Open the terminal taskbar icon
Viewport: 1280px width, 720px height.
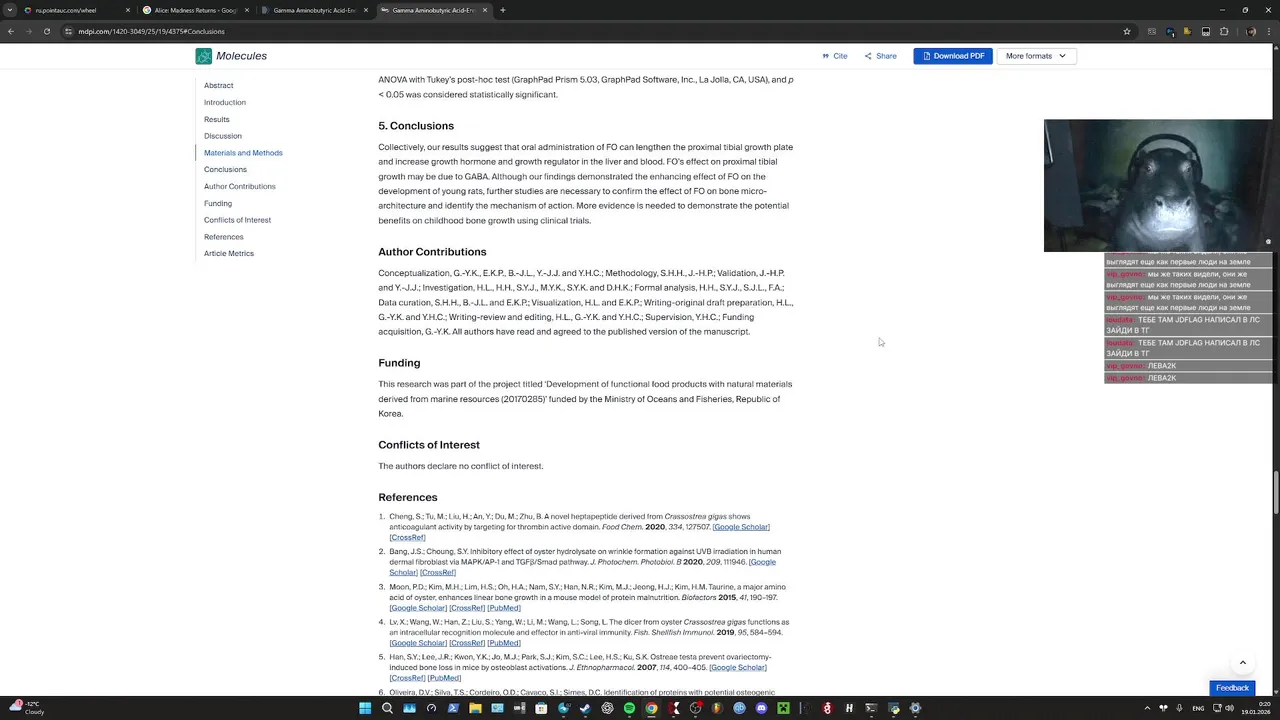coord(871,708)
